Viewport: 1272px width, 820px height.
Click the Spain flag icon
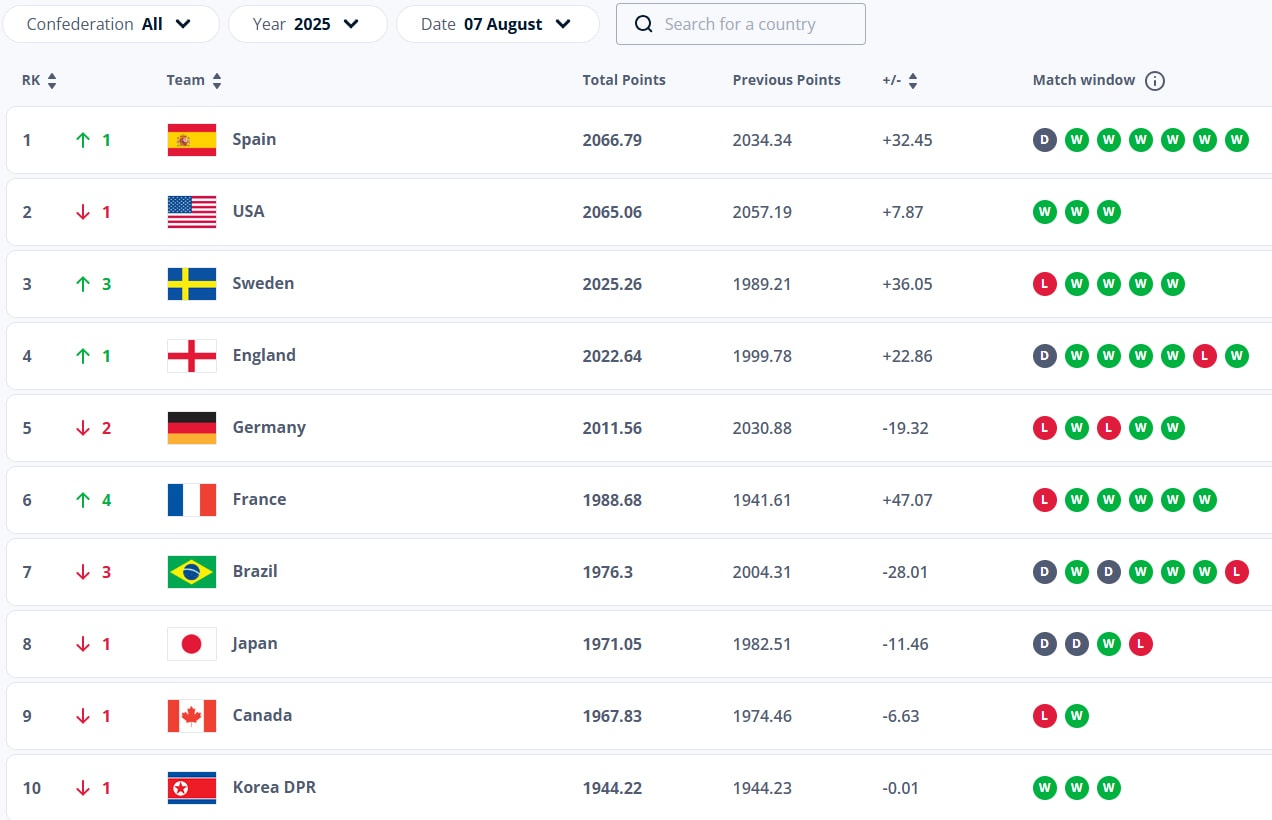click(192, 140)
